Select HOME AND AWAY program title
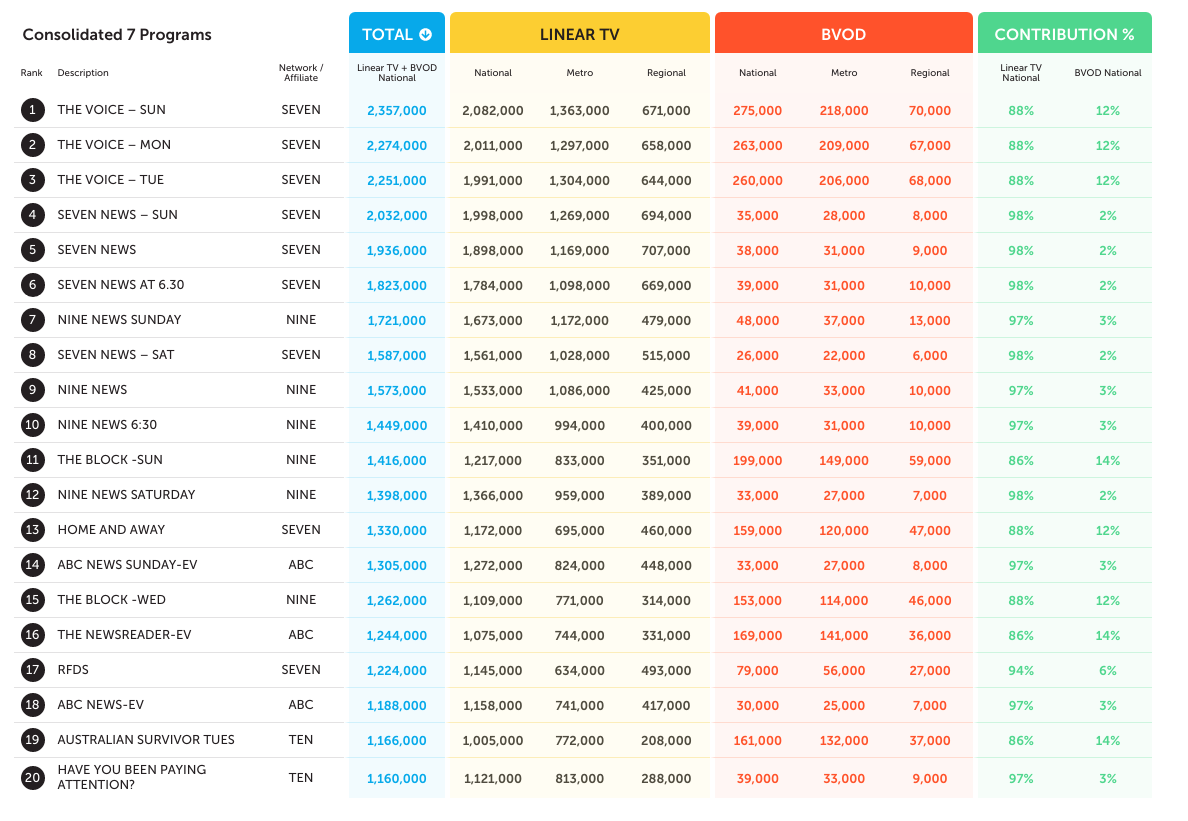1188x821 pixels. [x=111, y=530]
